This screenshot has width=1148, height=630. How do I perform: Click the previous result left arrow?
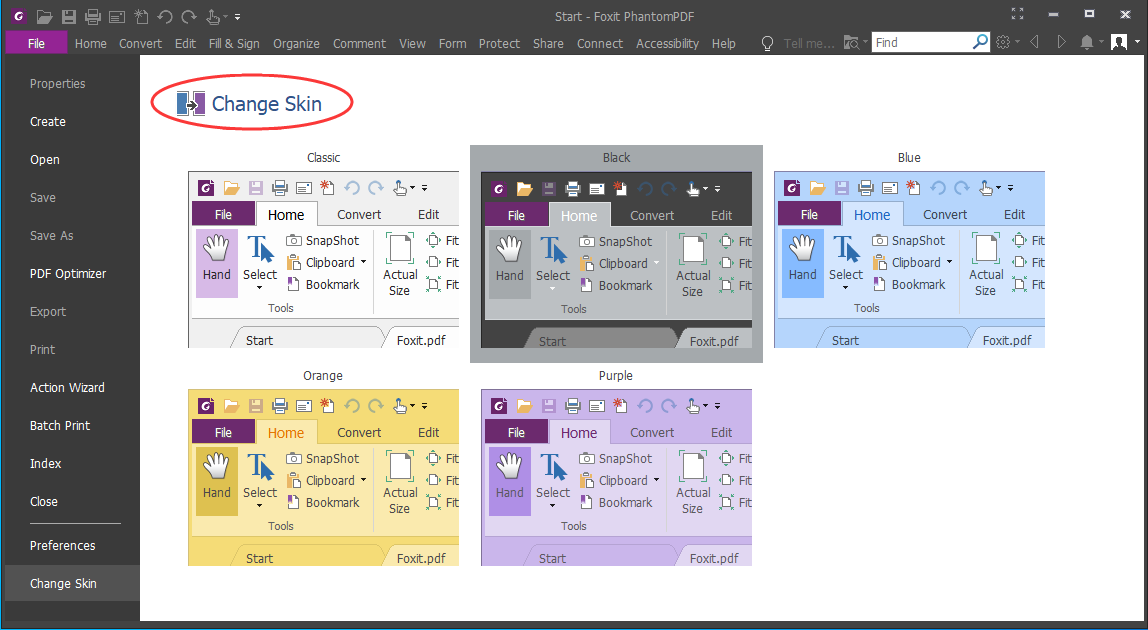(x=1035, y=42)
